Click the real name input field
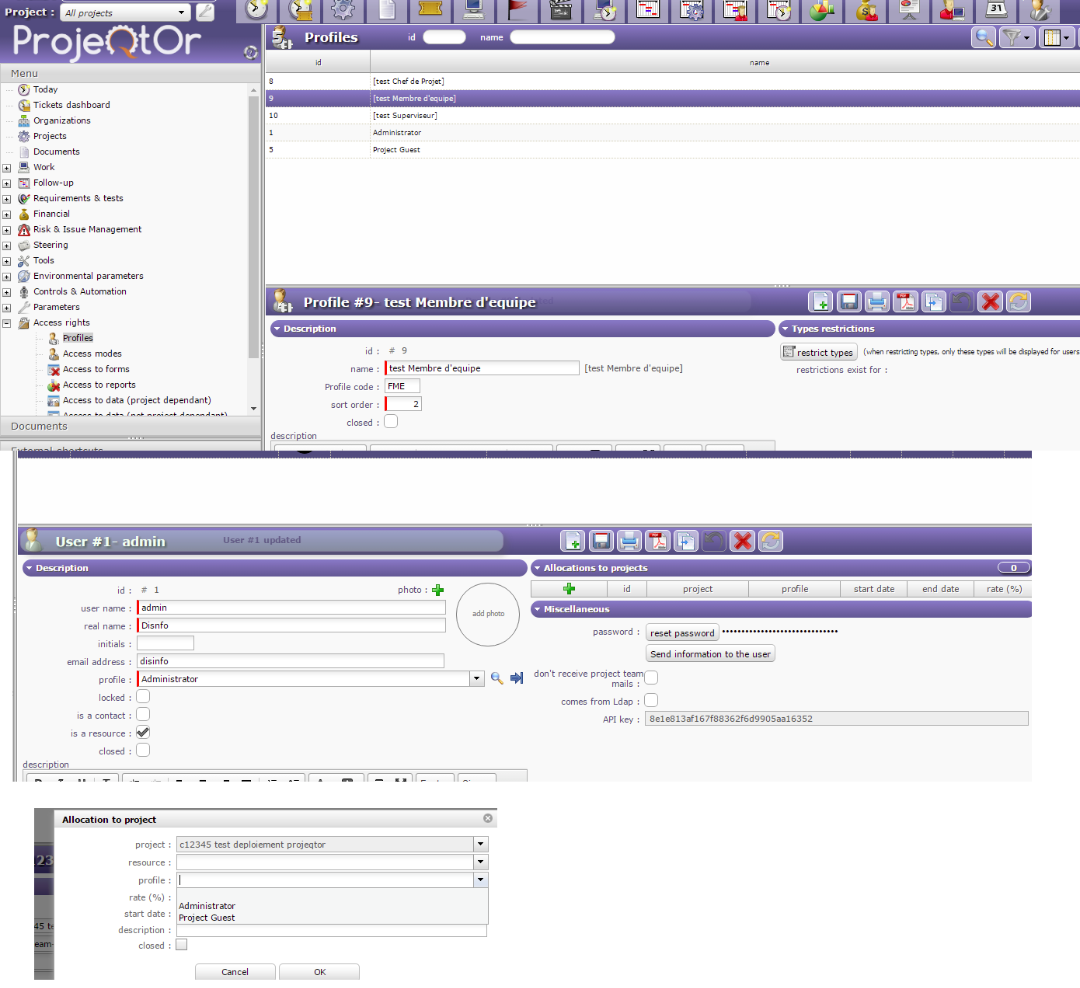1080x988 pixels. (292, 626)
